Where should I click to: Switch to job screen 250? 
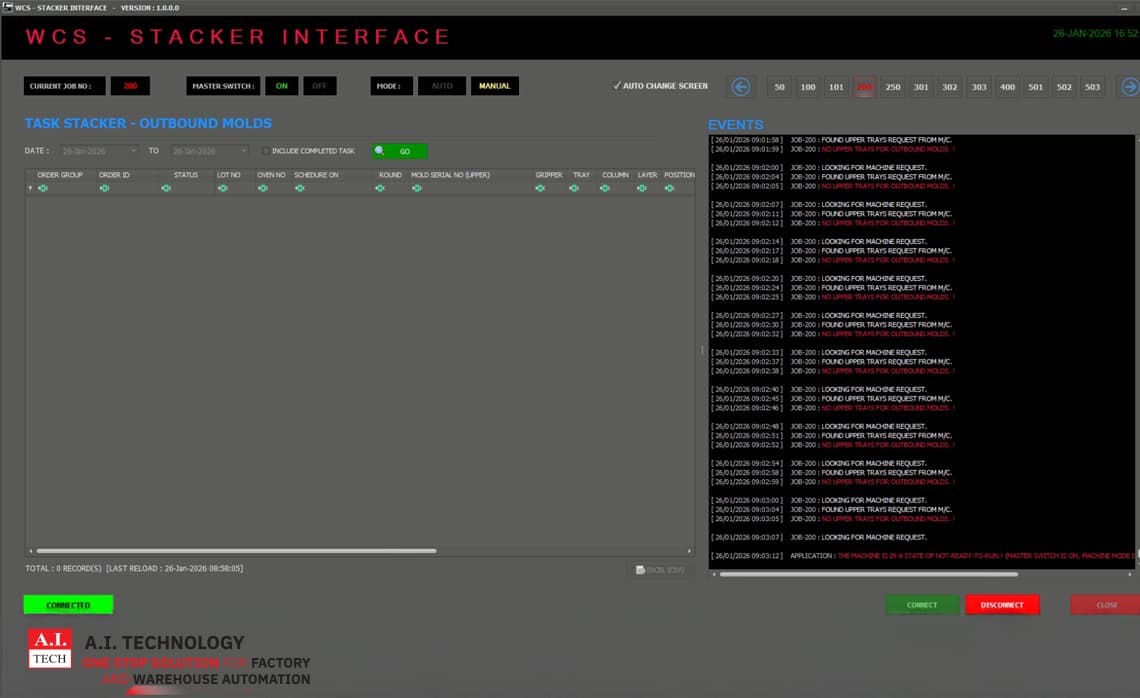click(x=893, y=87)
